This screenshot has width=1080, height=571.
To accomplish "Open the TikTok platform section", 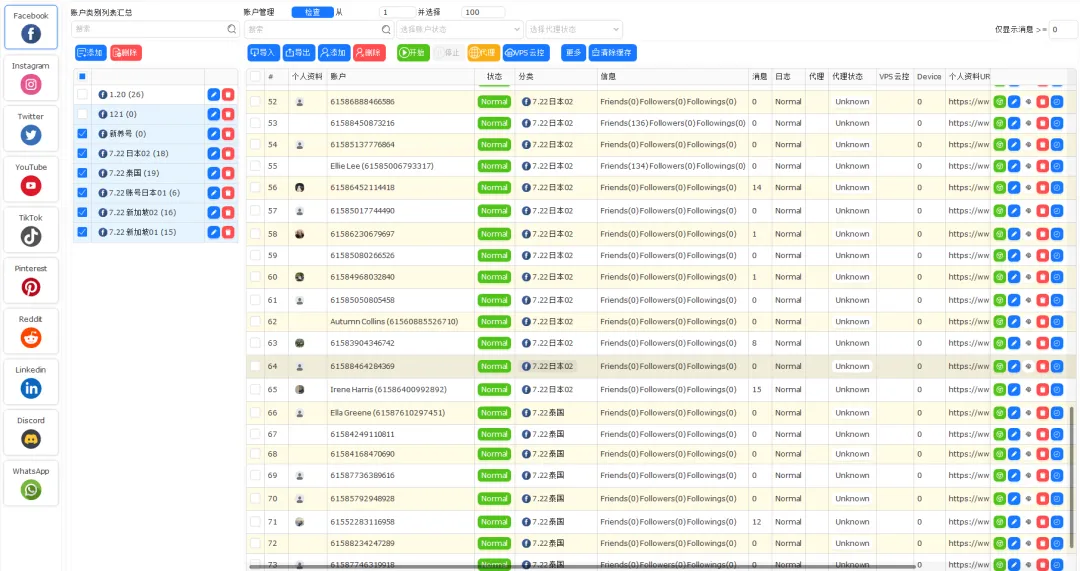I will [x=31, y=230].
